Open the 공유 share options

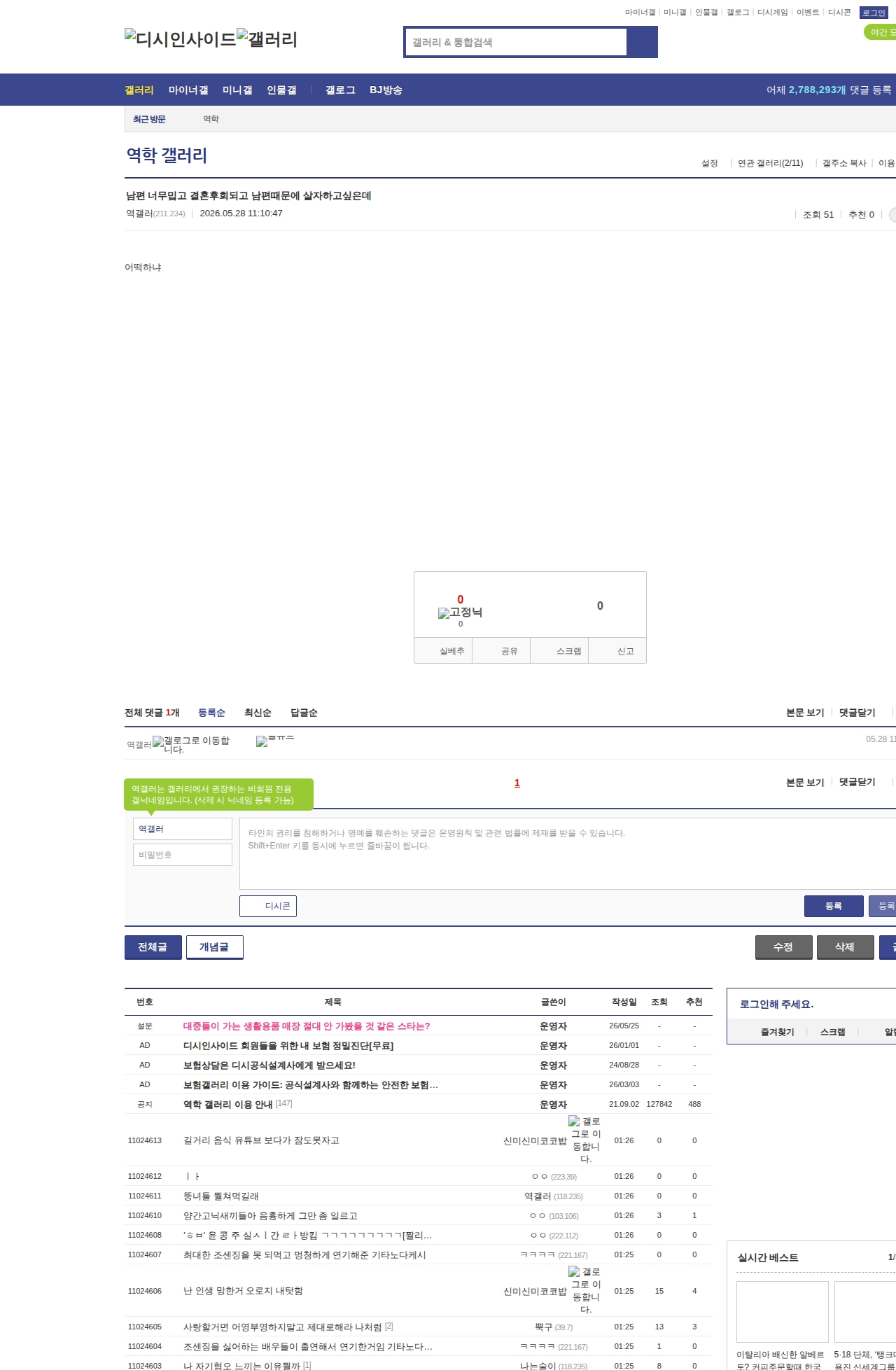pos(501,651)
